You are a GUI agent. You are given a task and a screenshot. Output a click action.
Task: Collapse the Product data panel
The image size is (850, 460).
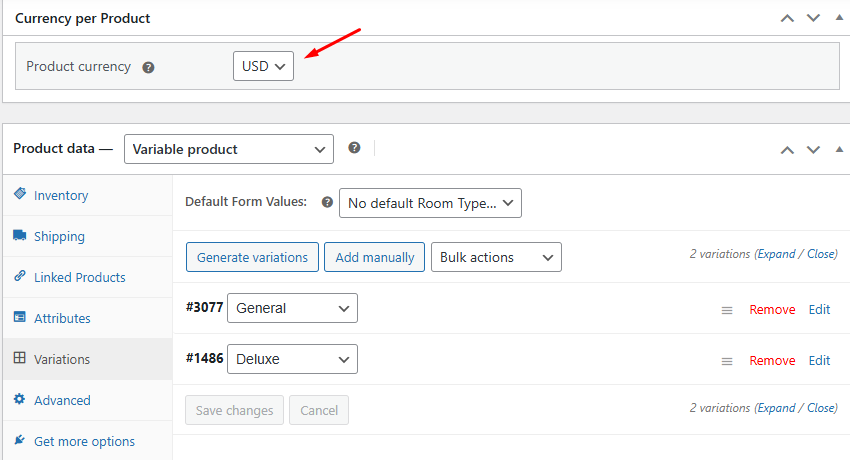click(838, 149)
